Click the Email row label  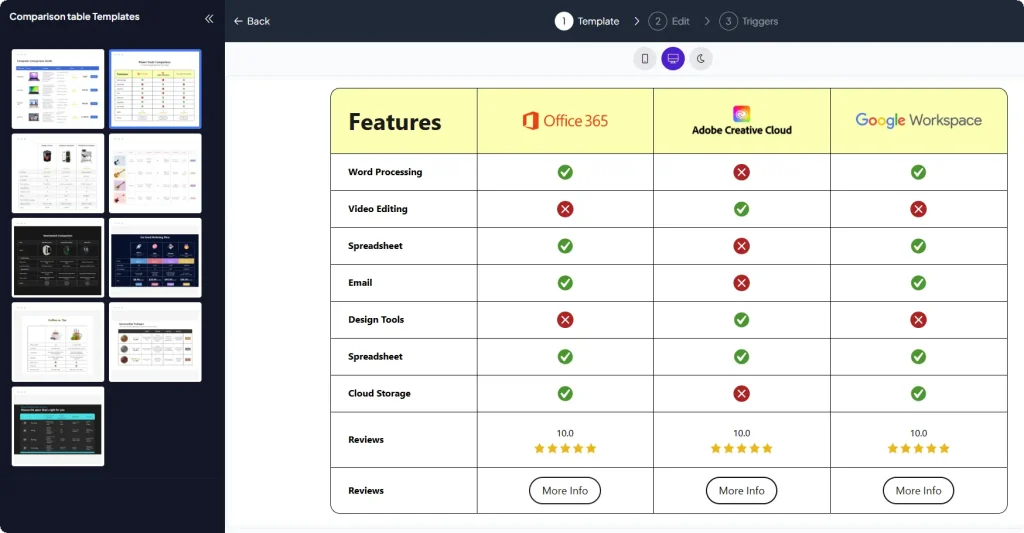(360, 283)
